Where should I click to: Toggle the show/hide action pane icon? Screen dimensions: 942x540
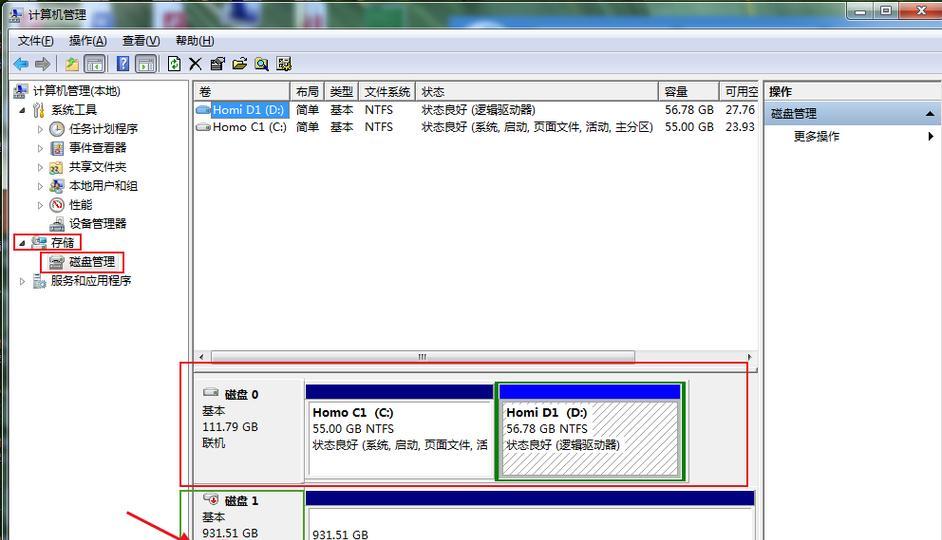145,64
